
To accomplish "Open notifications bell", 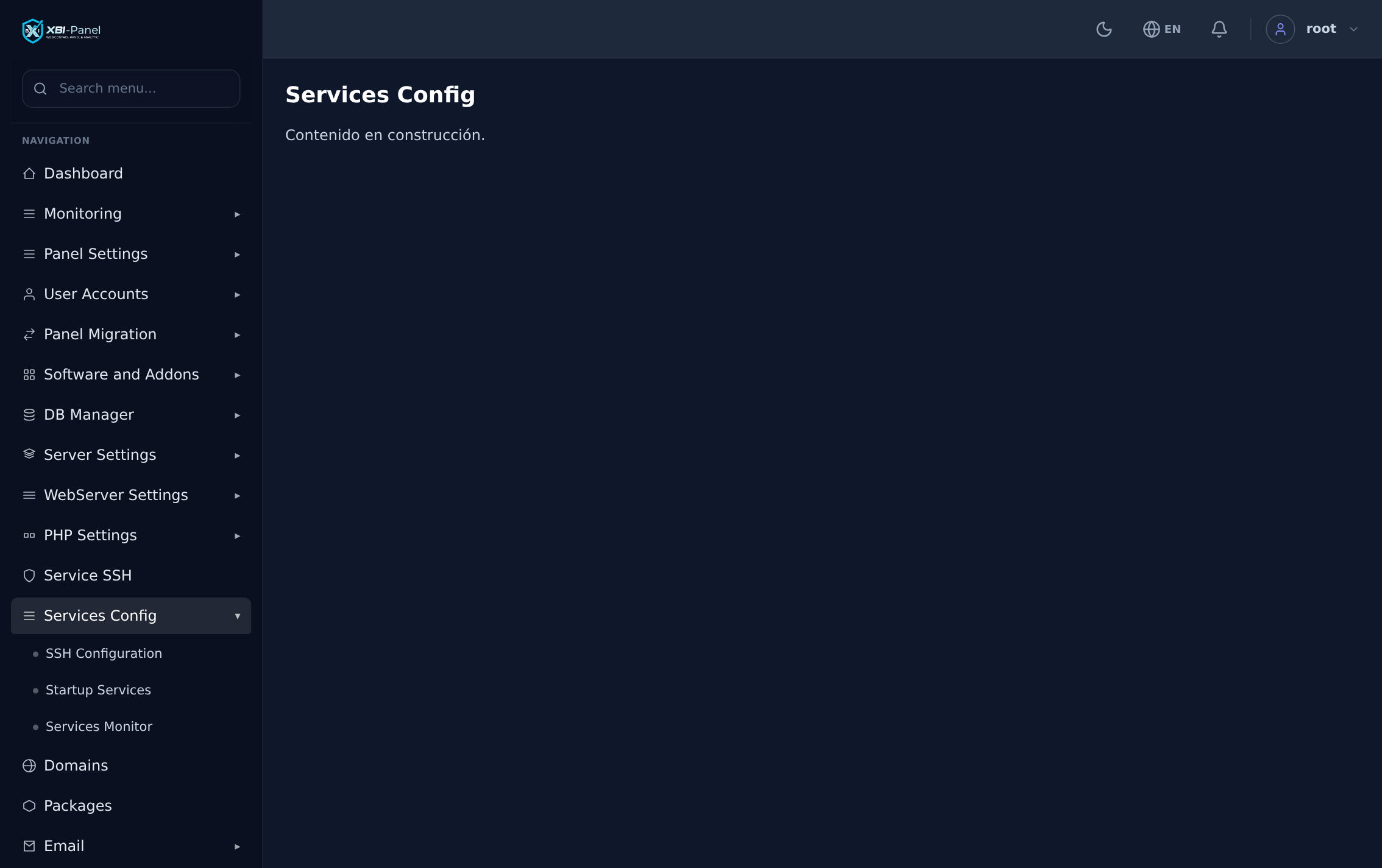I will pyautogui.click(x=1219, y=29).
